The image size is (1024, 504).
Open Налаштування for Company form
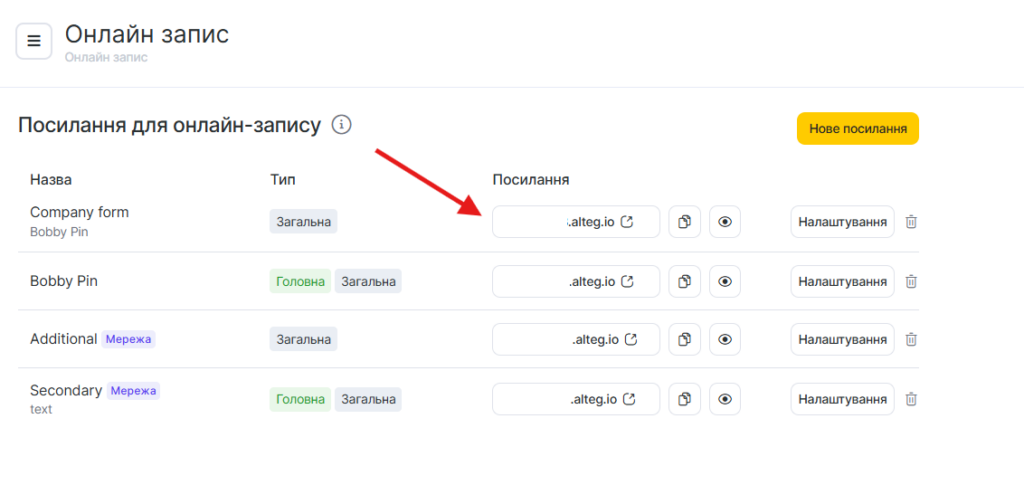coord(842,222)
